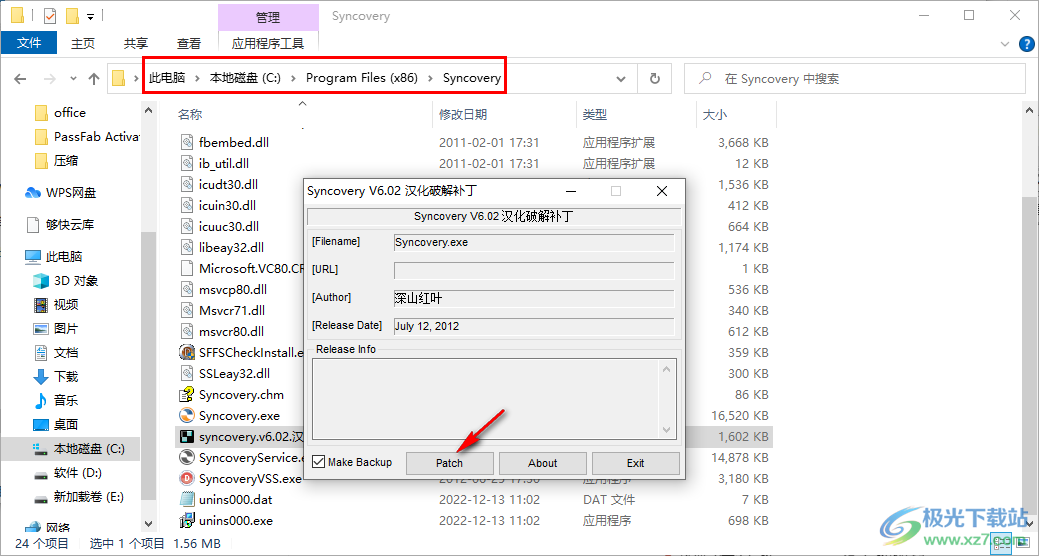Click 本地磁盘 (C:) in the address path

pyautogui.click(x=245, y=78)
